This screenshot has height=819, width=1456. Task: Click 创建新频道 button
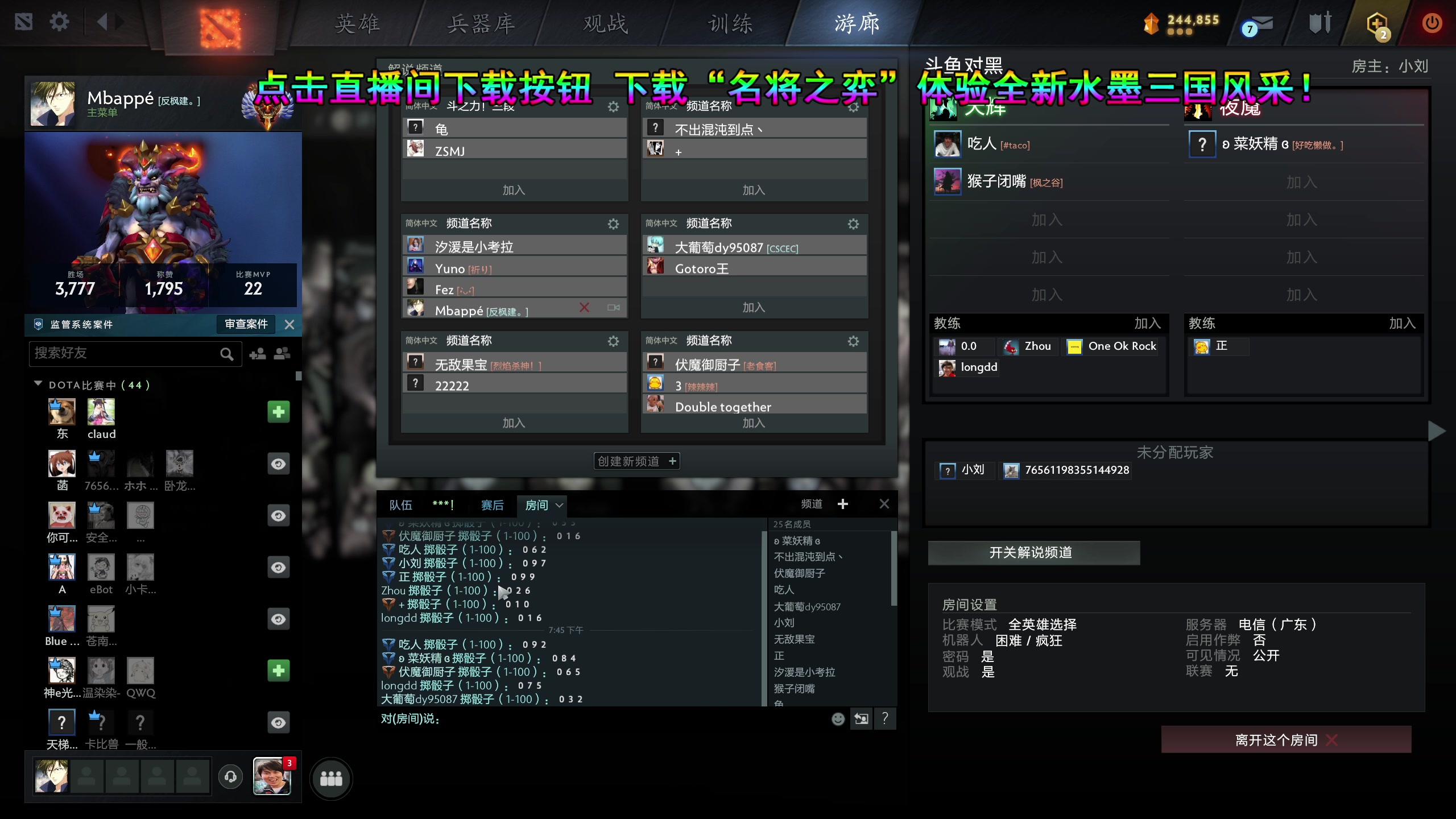636,461
